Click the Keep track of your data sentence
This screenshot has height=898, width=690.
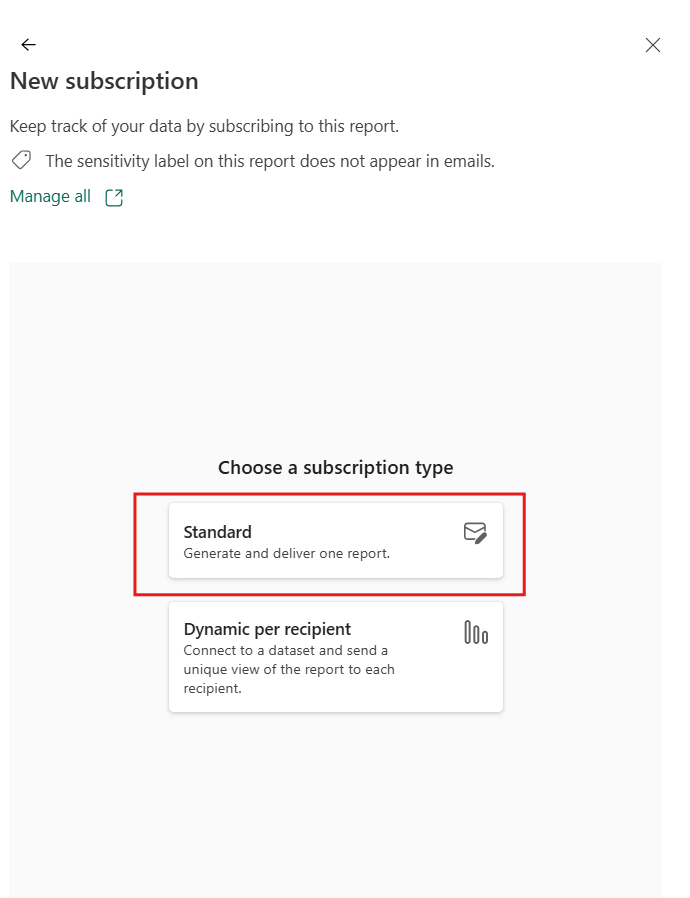pyautogui.click(x=204, y=126)
